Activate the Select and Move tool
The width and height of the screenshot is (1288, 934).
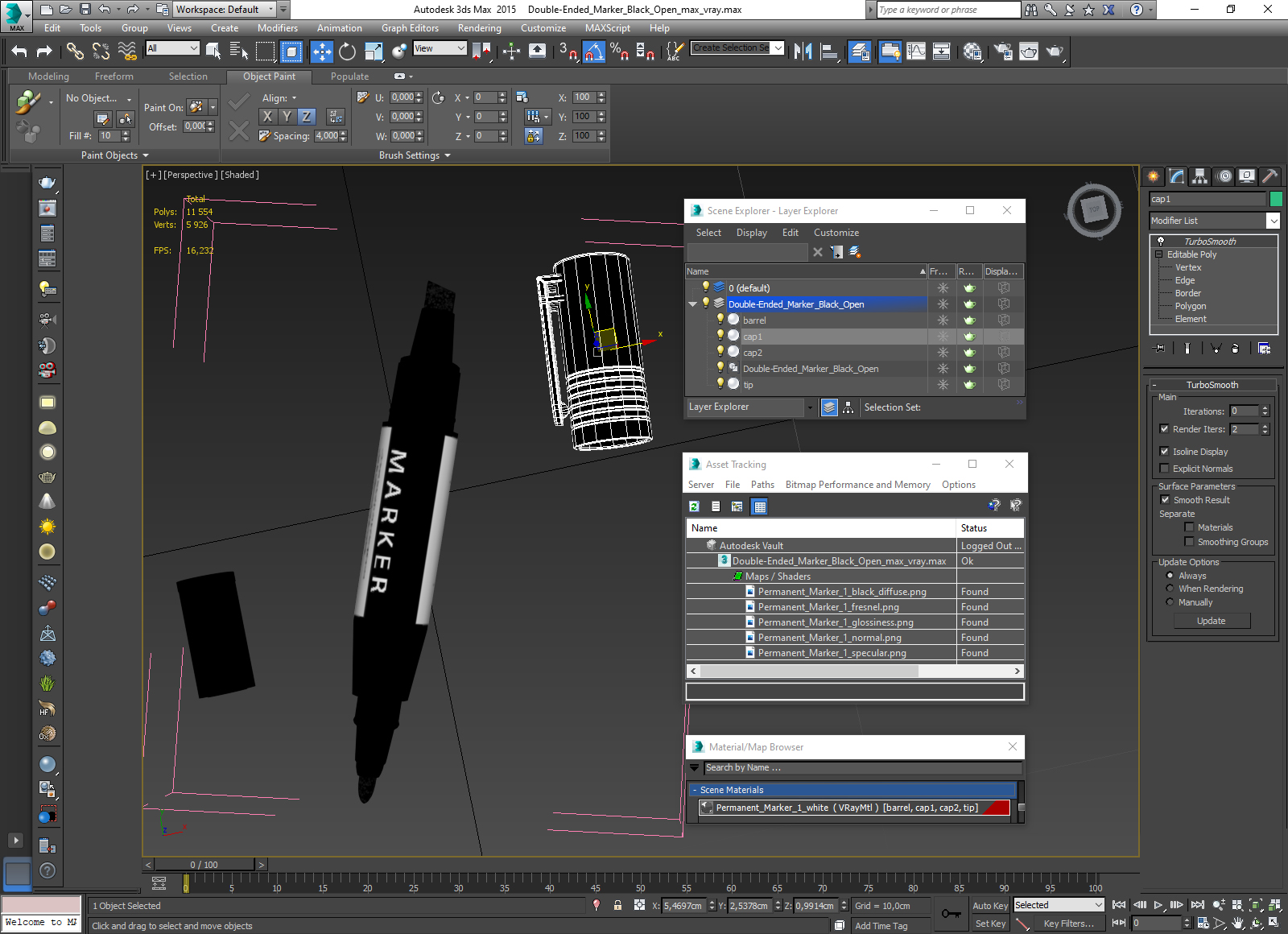pos(322,52)
